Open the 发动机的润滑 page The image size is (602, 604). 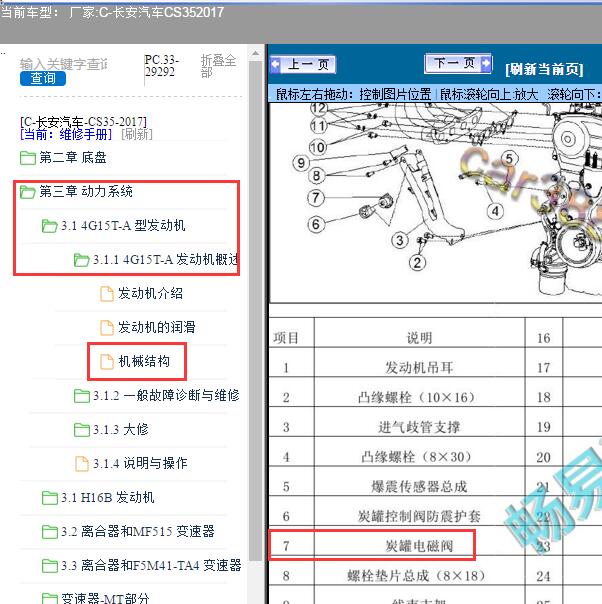tap(156, 327)
